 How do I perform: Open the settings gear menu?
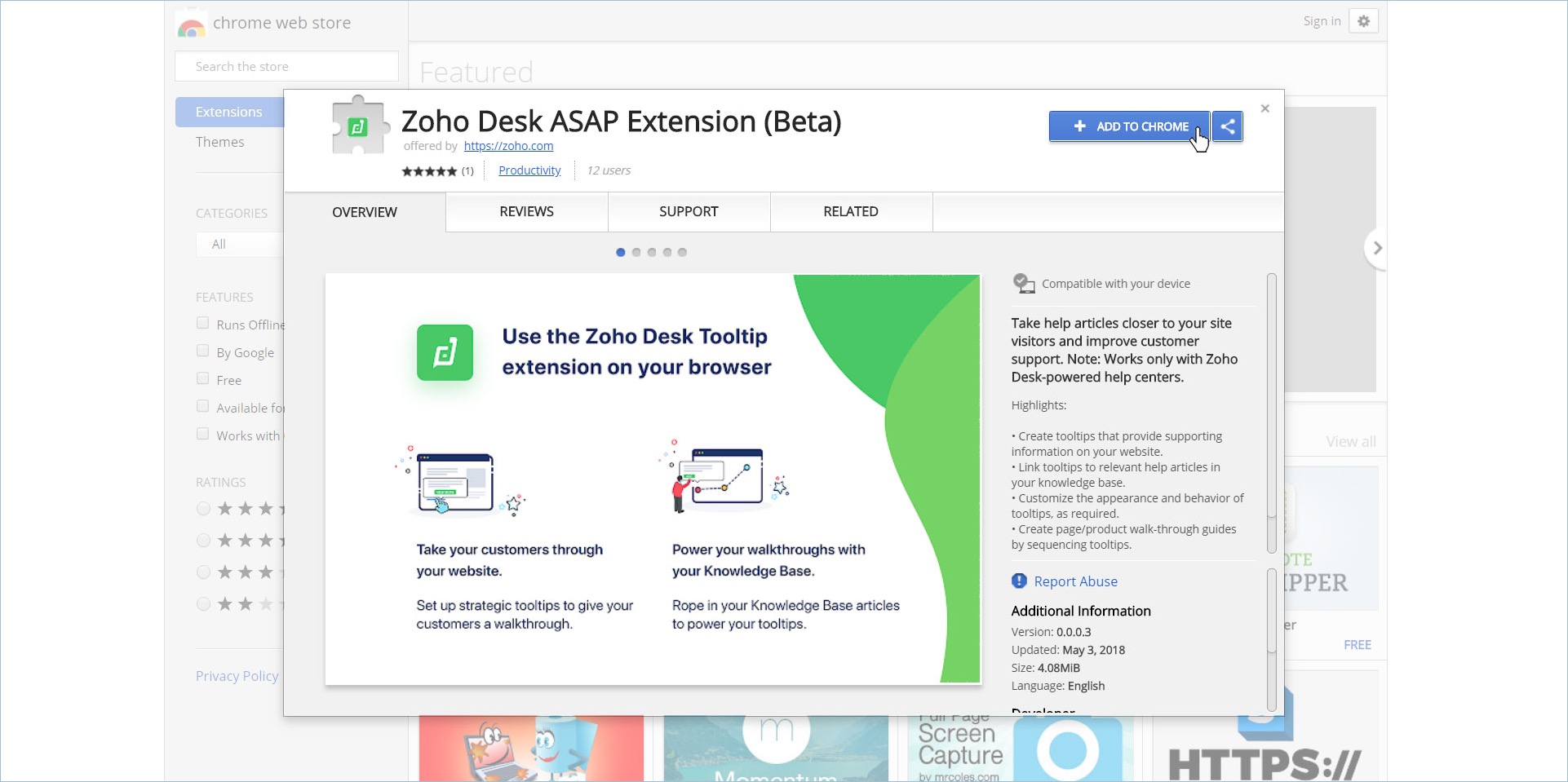1363,21
